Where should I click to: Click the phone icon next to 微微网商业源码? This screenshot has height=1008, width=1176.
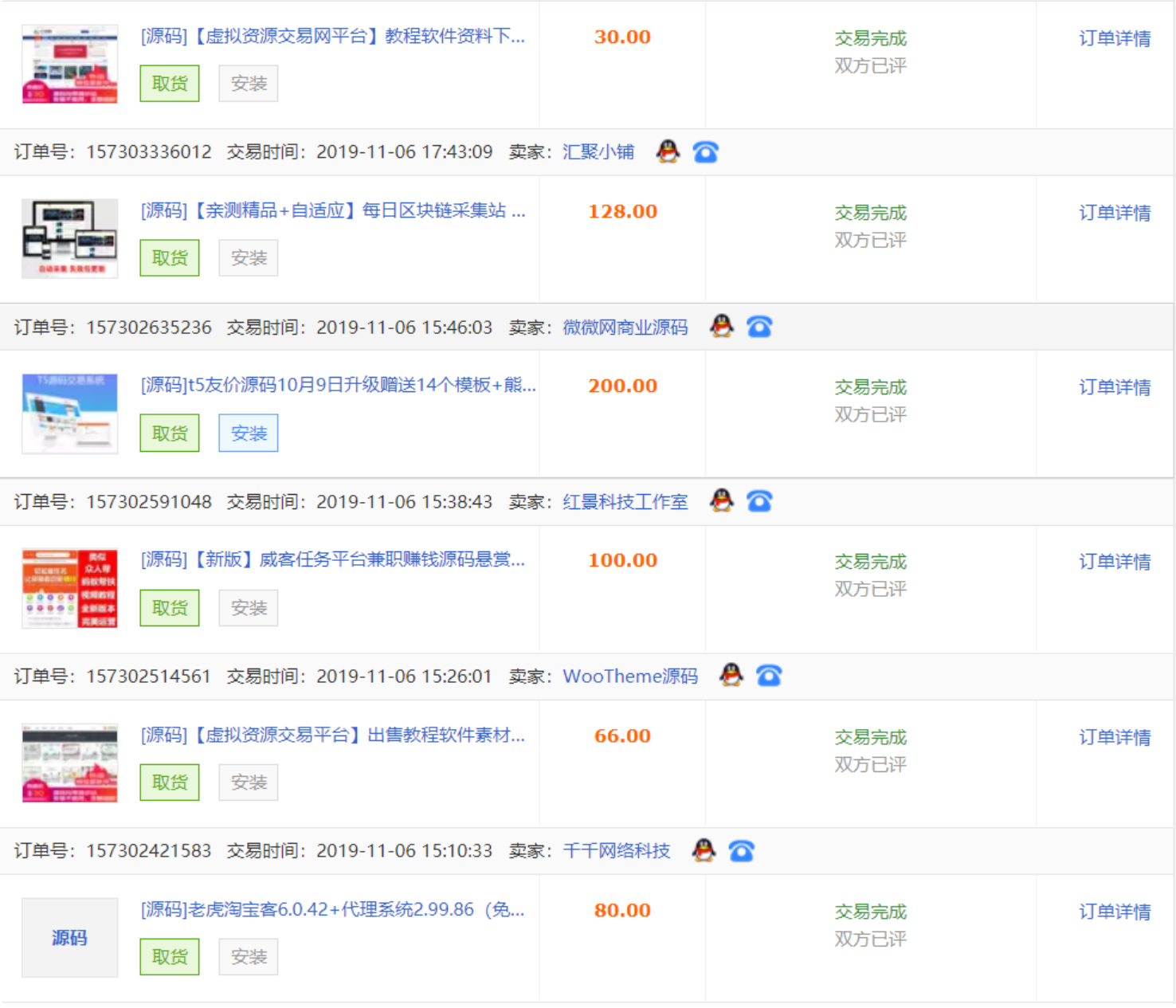tap(759, 326)
